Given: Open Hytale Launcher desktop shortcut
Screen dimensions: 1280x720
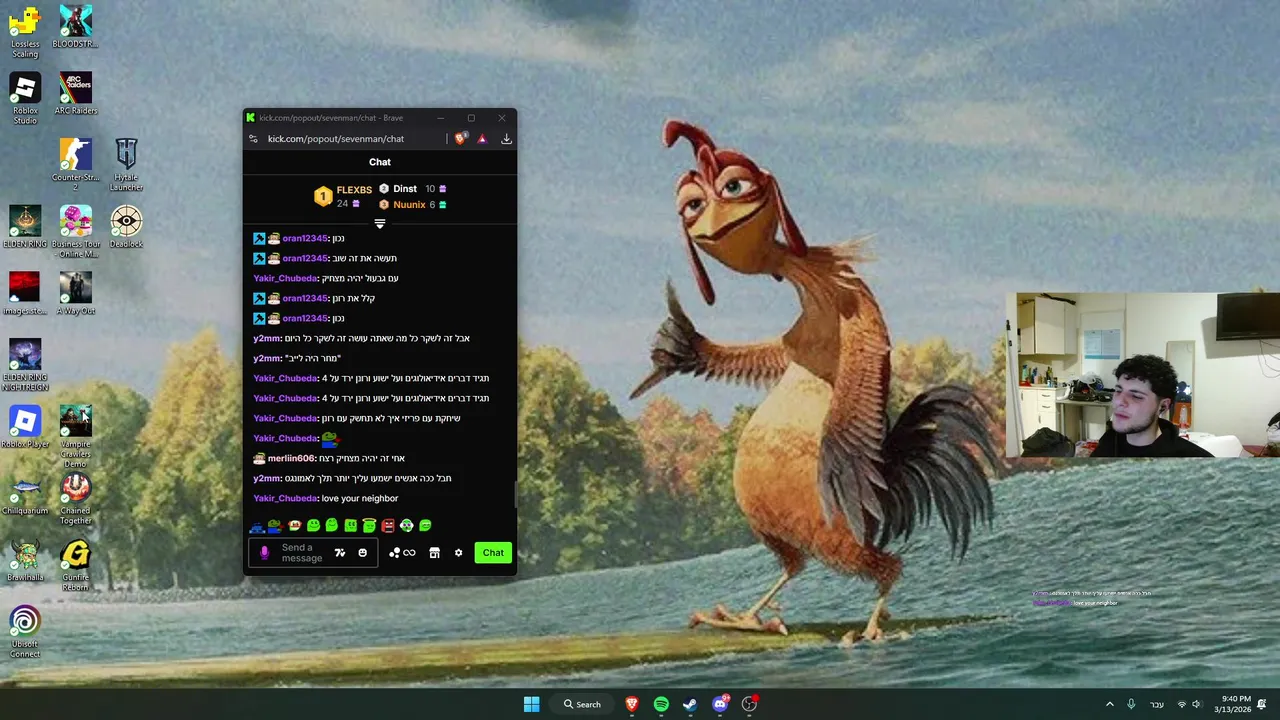Looking at the screenshot, I should [x=126, y=165].
